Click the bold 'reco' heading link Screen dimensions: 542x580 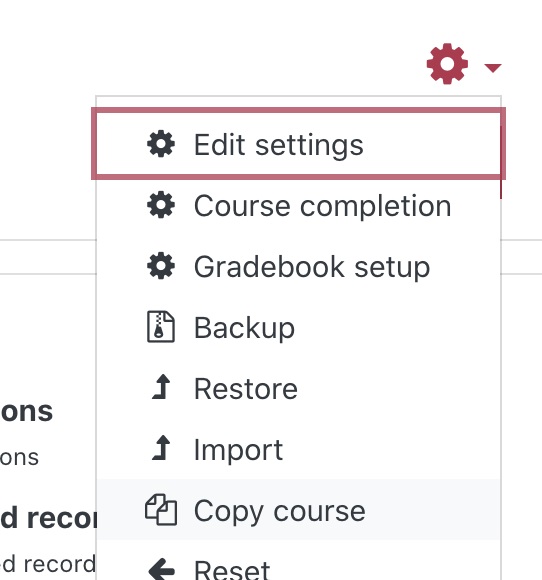48,518
